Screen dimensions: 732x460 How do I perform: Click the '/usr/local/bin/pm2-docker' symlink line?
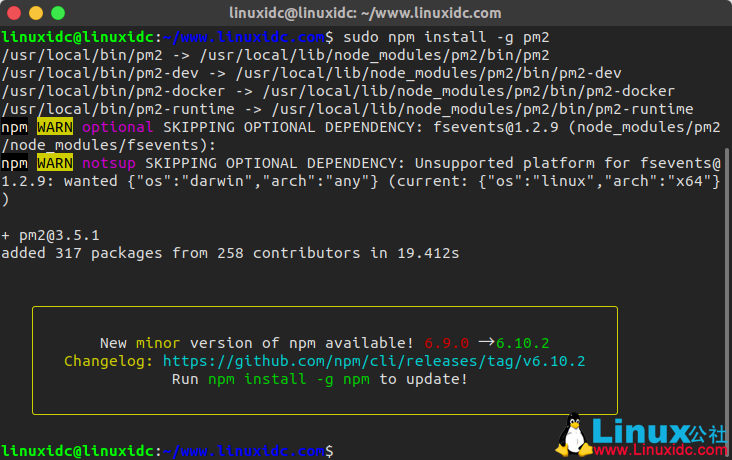(x=338, y=92)
